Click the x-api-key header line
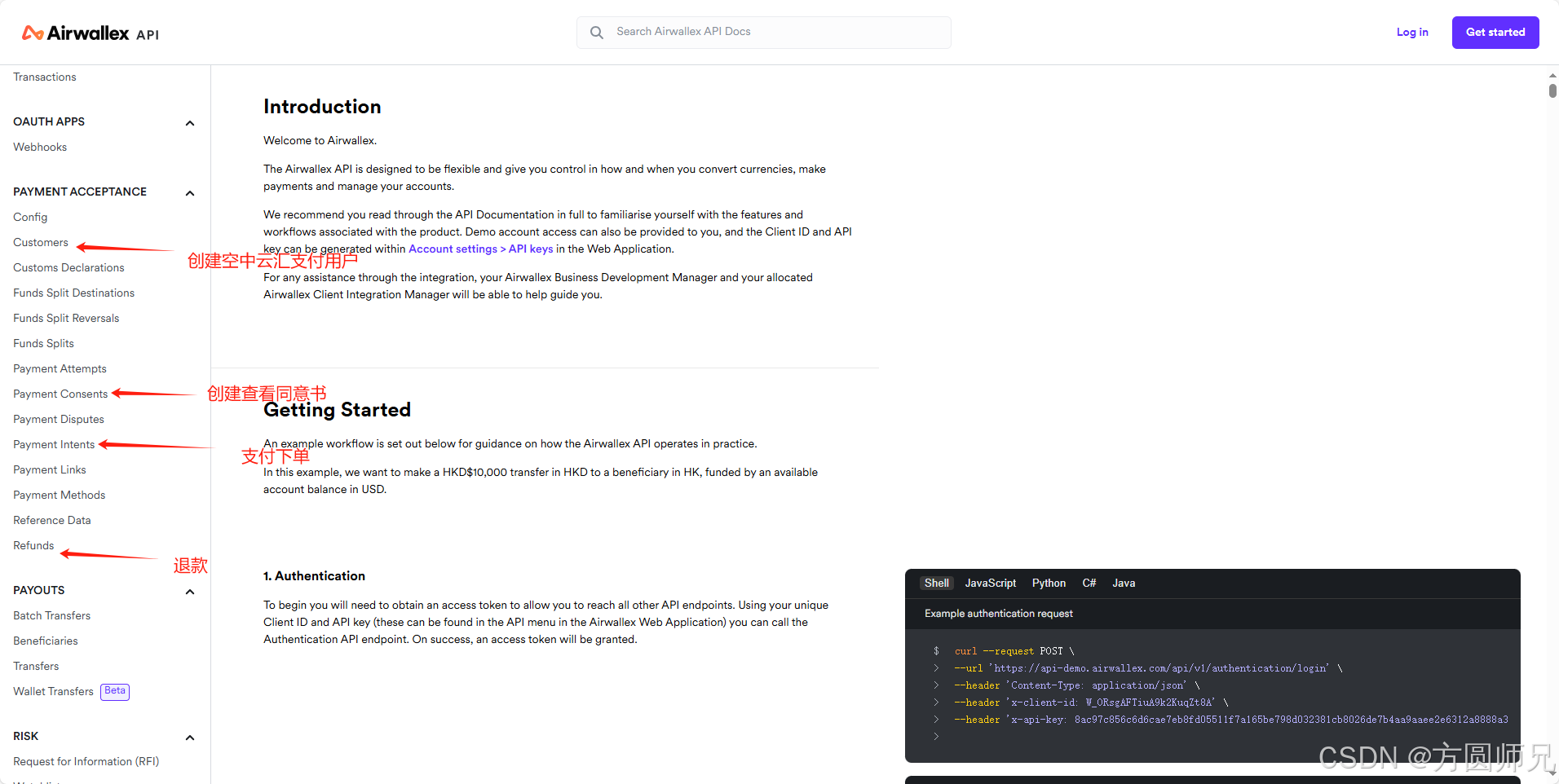The width and height of the screenshot is (1559, 784). tap(1231, 720)
